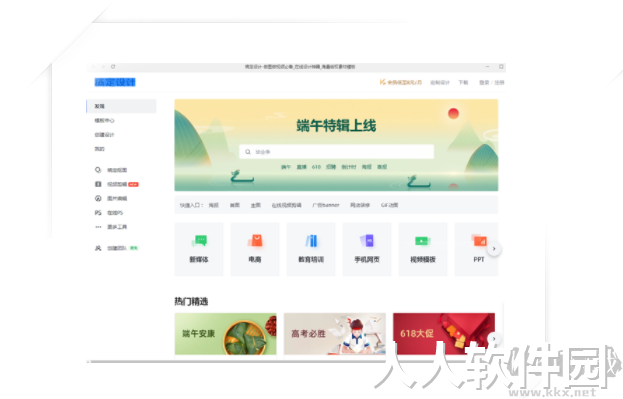Go back with the browser back arrow
Screen dimensions: 623x399
click(94, 66)
